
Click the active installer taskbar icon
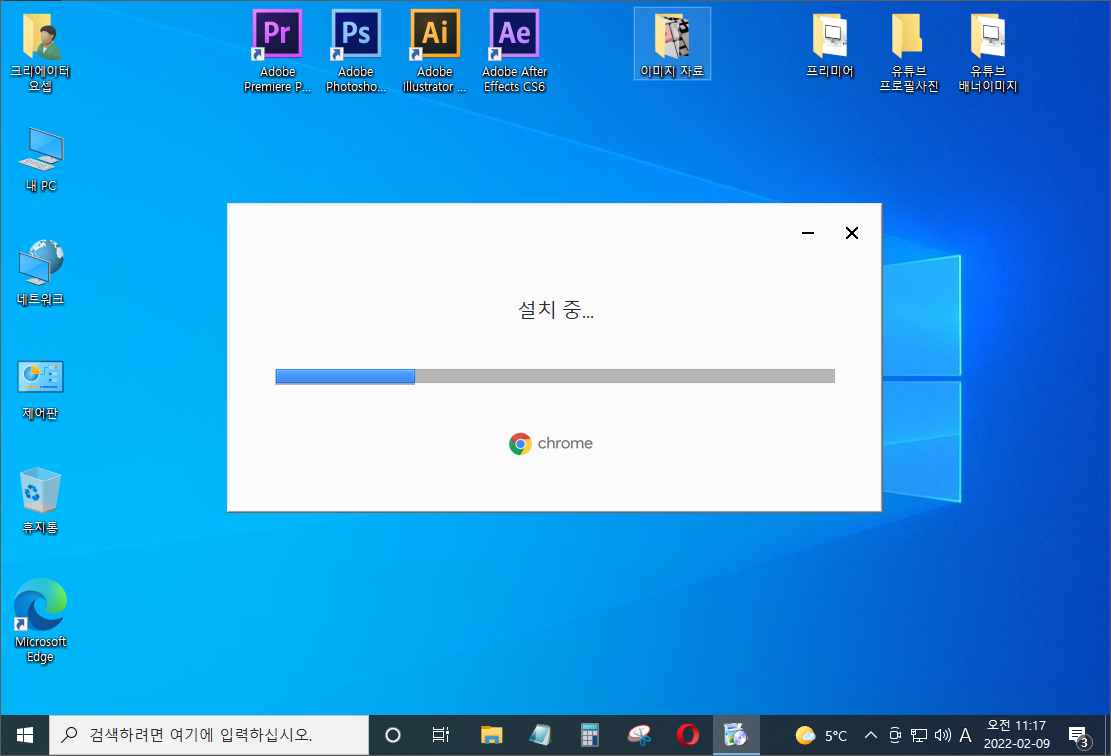[736, 735]
